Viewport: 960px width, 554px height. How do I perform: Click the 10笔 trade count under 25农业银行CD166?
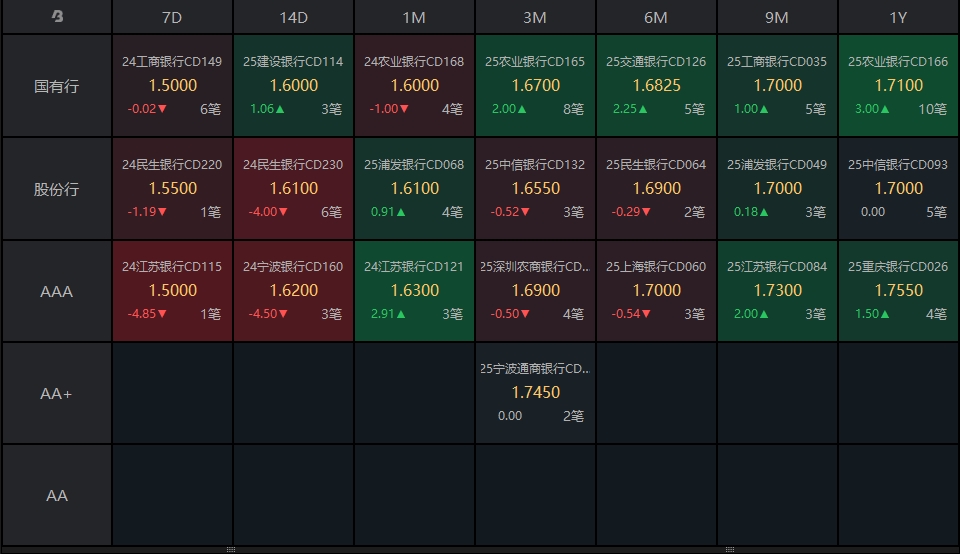click(x=932, y=109)
